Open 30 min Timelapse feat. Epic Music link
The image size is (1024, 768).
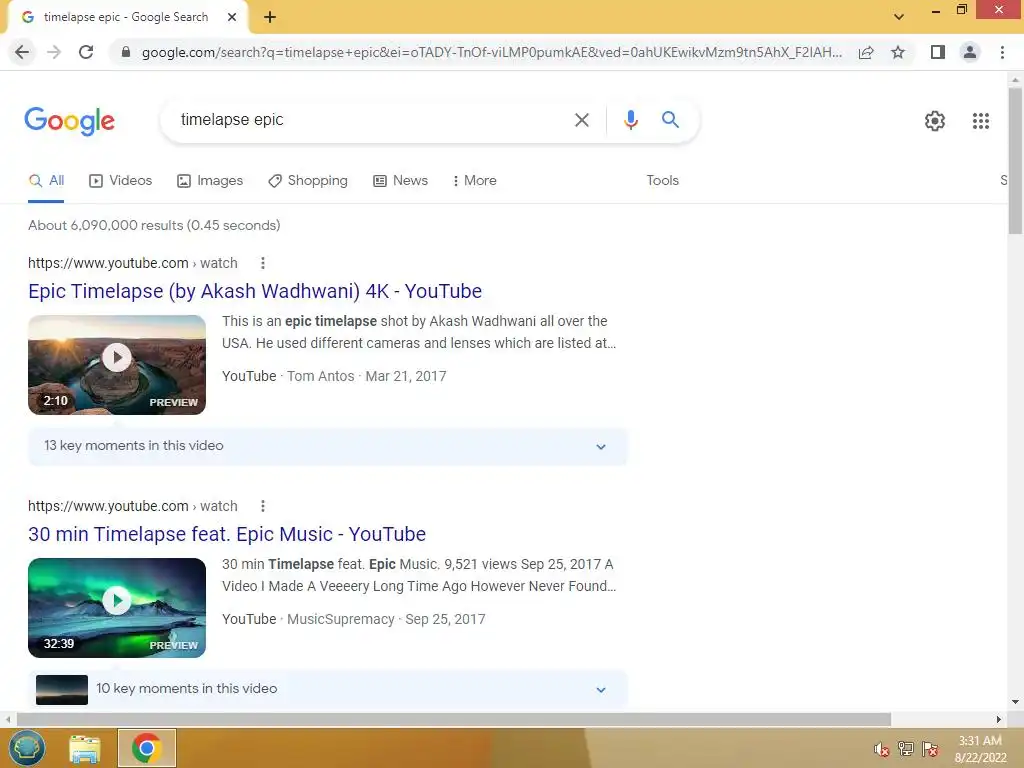[x=227, y=534]
